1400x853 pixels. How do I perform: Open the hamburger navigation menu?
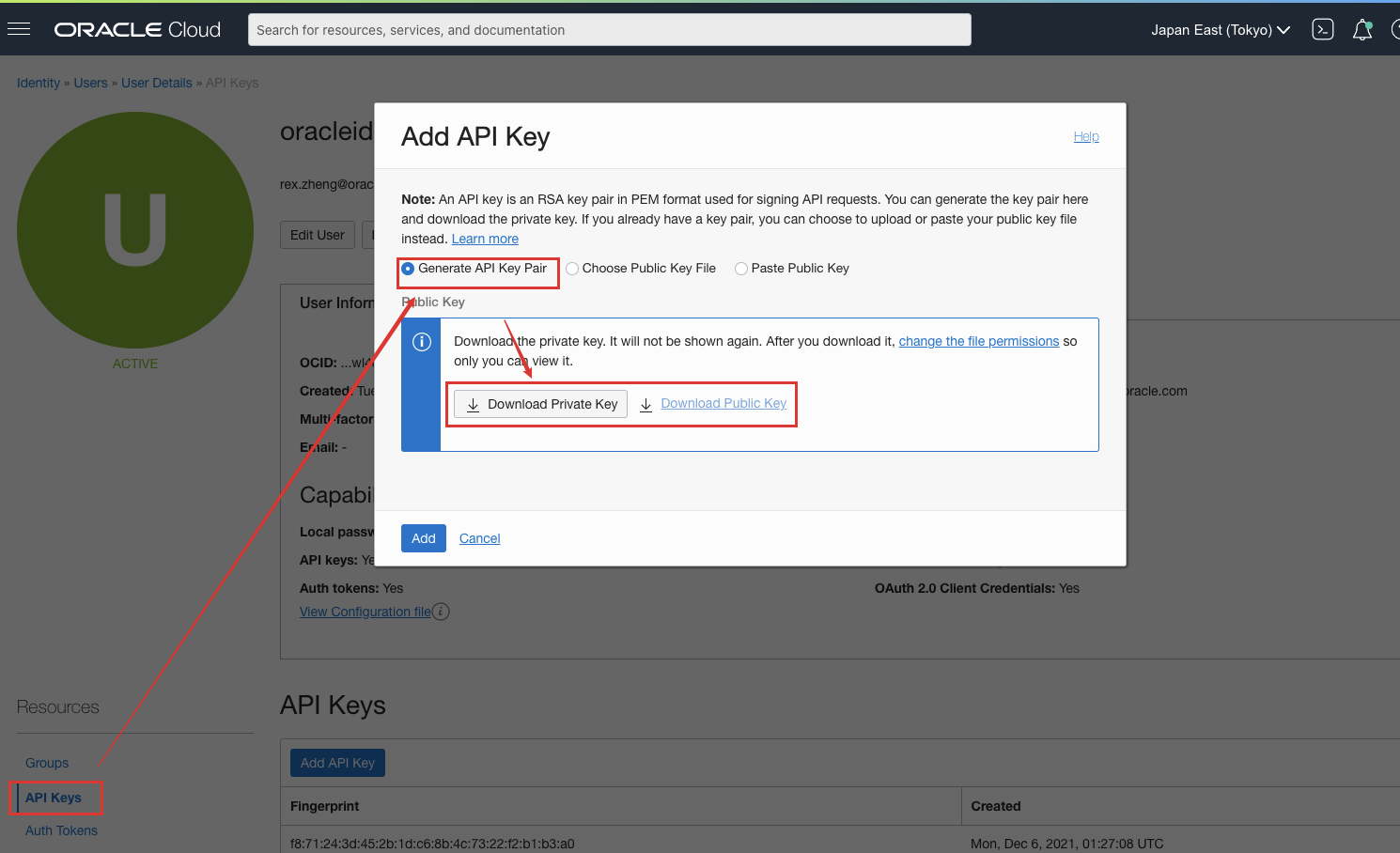tap(19, 29)
